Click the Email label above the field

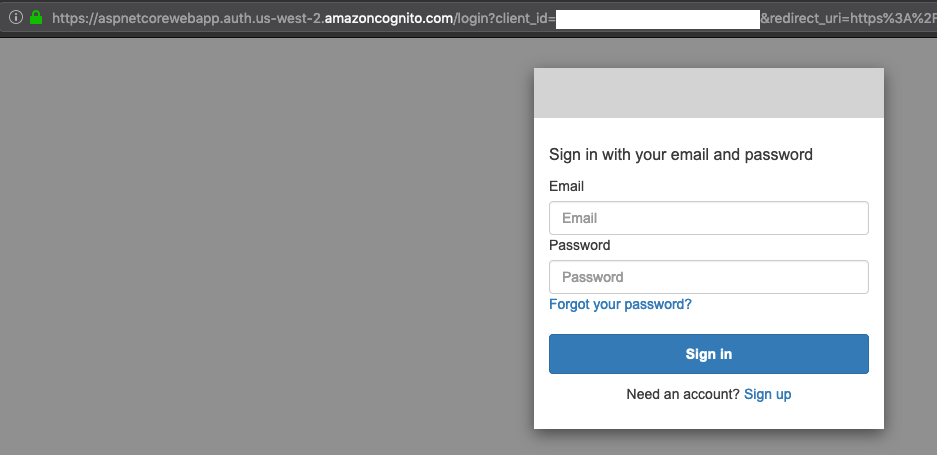point(567,187)
